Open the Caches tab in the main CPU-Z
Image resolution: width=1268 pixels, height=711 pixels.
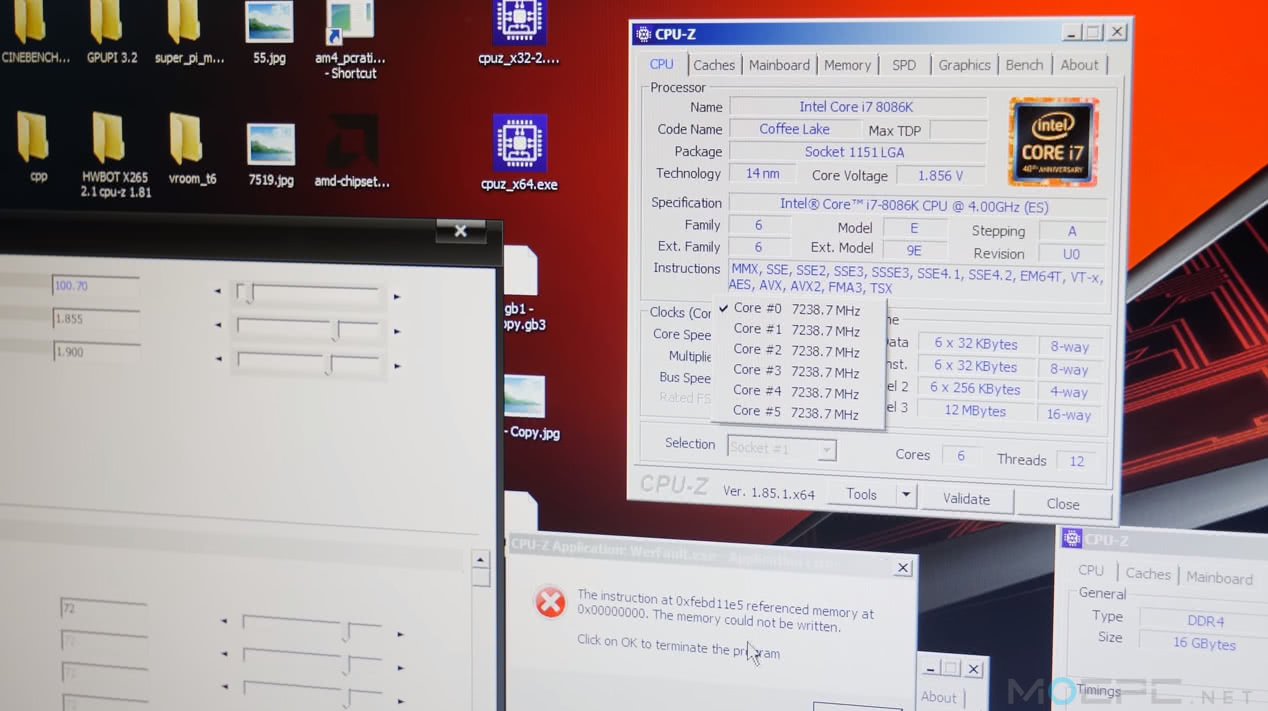[x=714, y=65]
